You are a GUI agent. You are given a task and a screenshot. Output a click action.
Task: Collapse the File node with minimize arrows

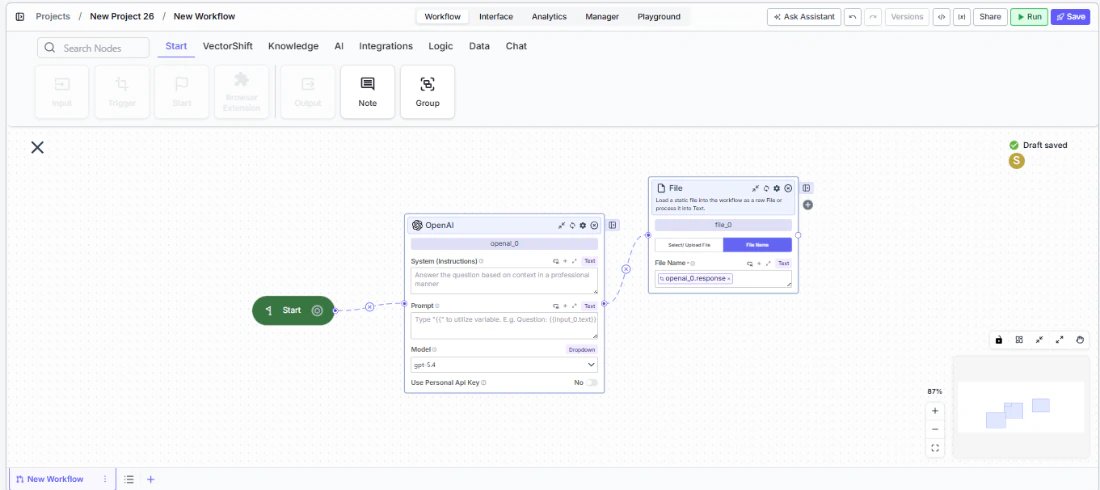[x=756, y=188]
